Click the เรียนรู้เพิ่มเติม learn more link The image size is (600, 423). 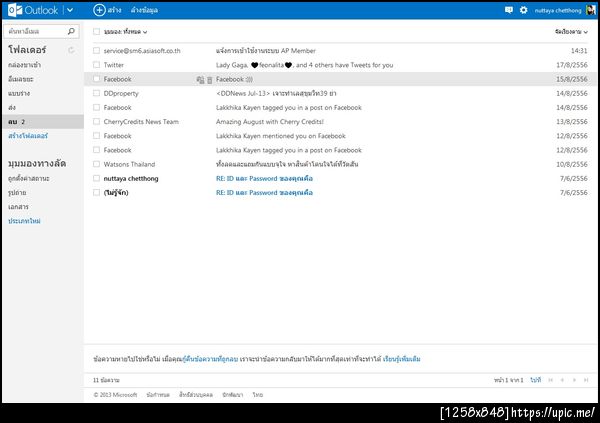401,359
